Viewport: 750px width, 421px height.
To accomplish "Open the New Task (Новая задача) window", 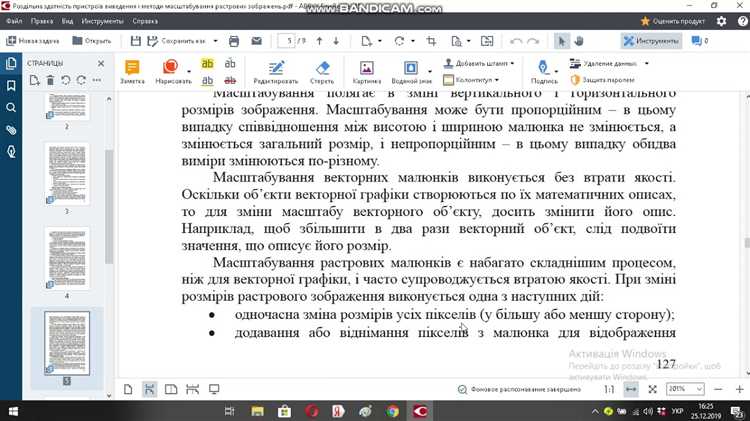I will [33, 41].
